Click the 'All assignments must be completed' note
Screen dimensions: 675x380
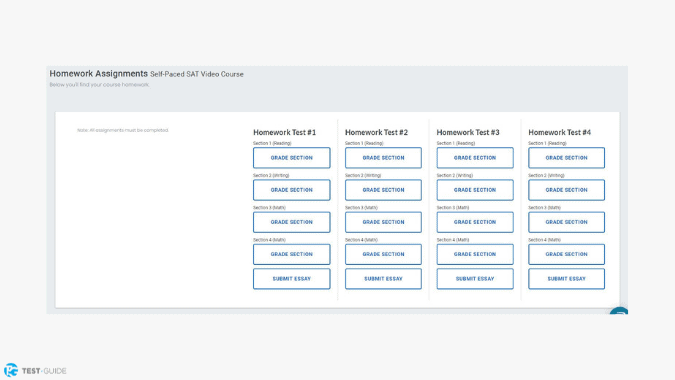click(123, 130)
